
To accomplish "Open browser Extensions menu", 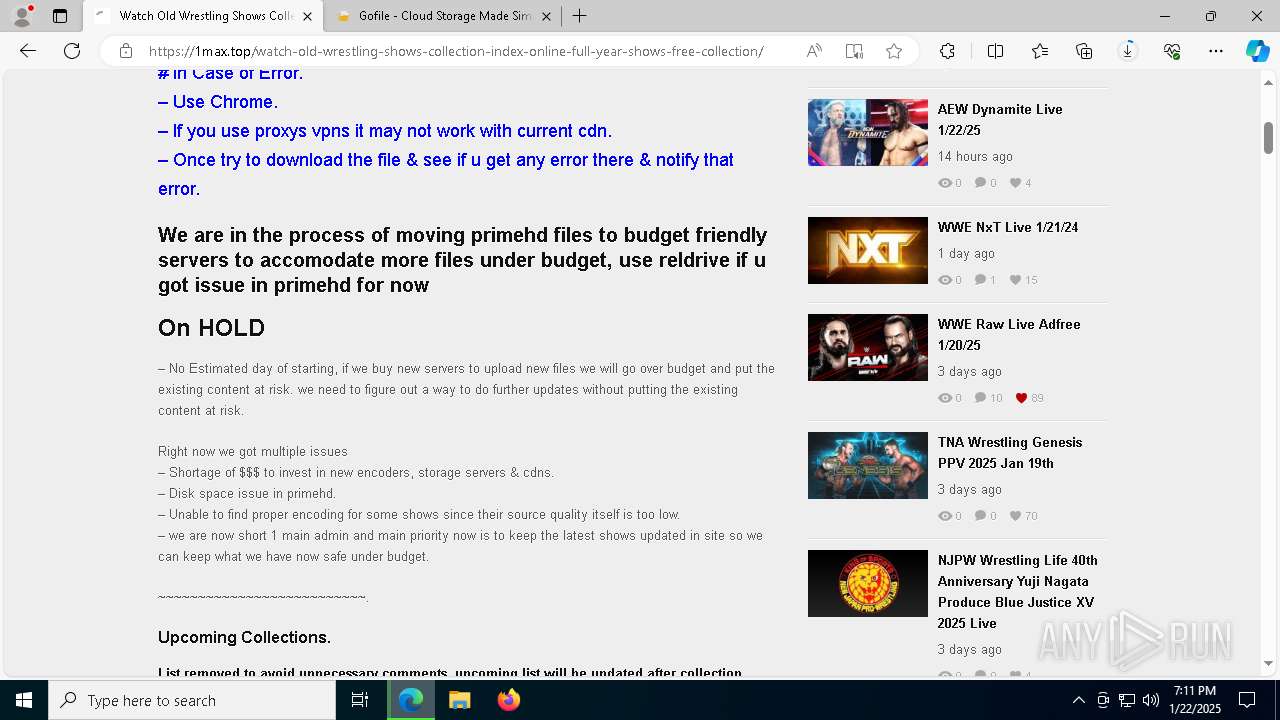I will click(947, 51).
